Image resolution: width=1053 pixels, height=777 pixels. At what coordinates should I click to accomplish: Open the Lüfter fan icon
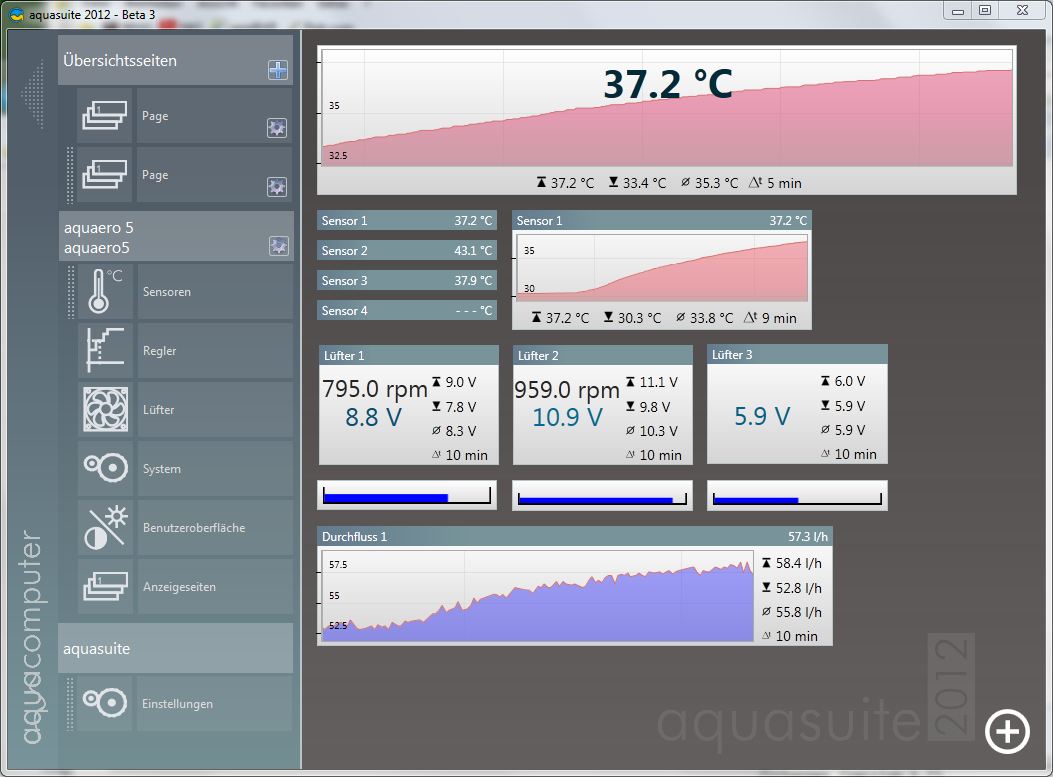tap(105, 410)
